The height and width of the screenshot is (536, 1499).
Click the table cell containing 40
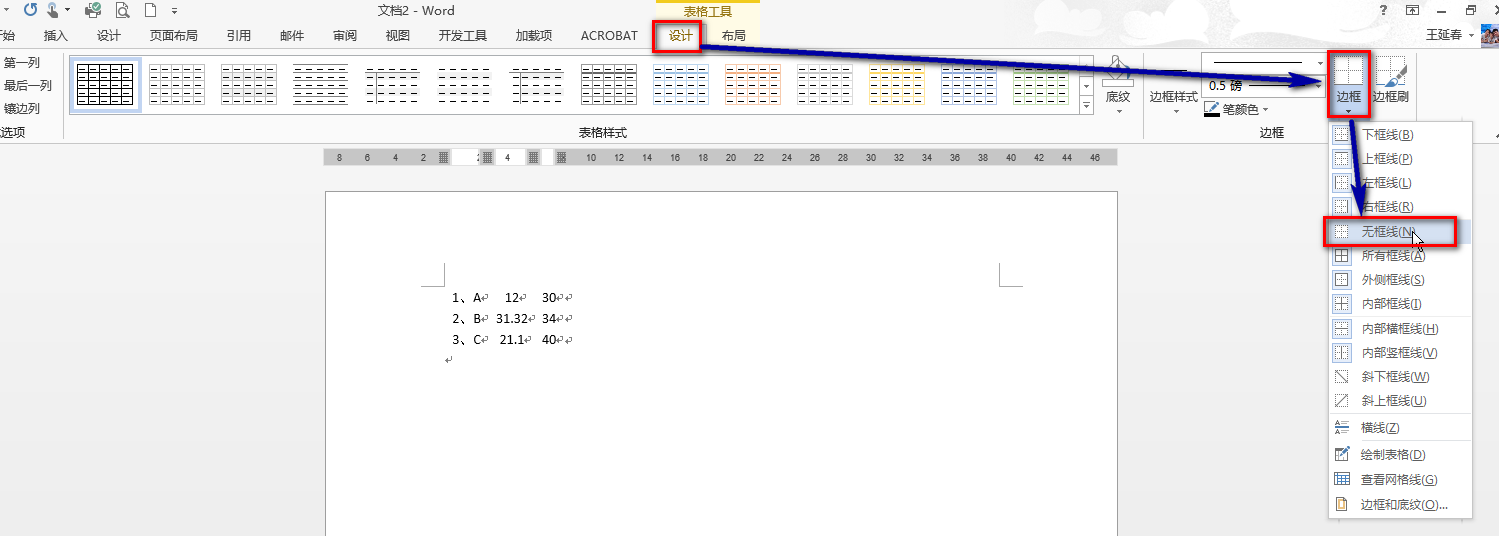tap(551, 339)
